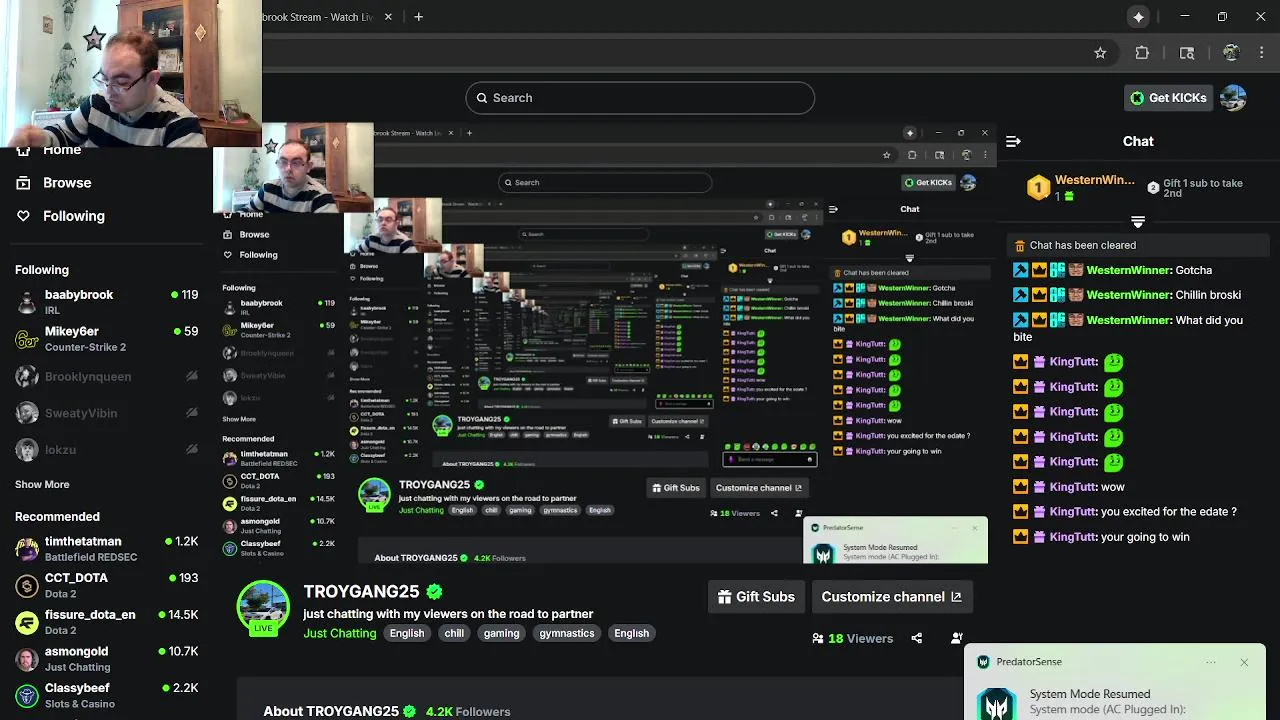Click the English tag after Just Chatting
The image size is (1280, 720).
407,633
